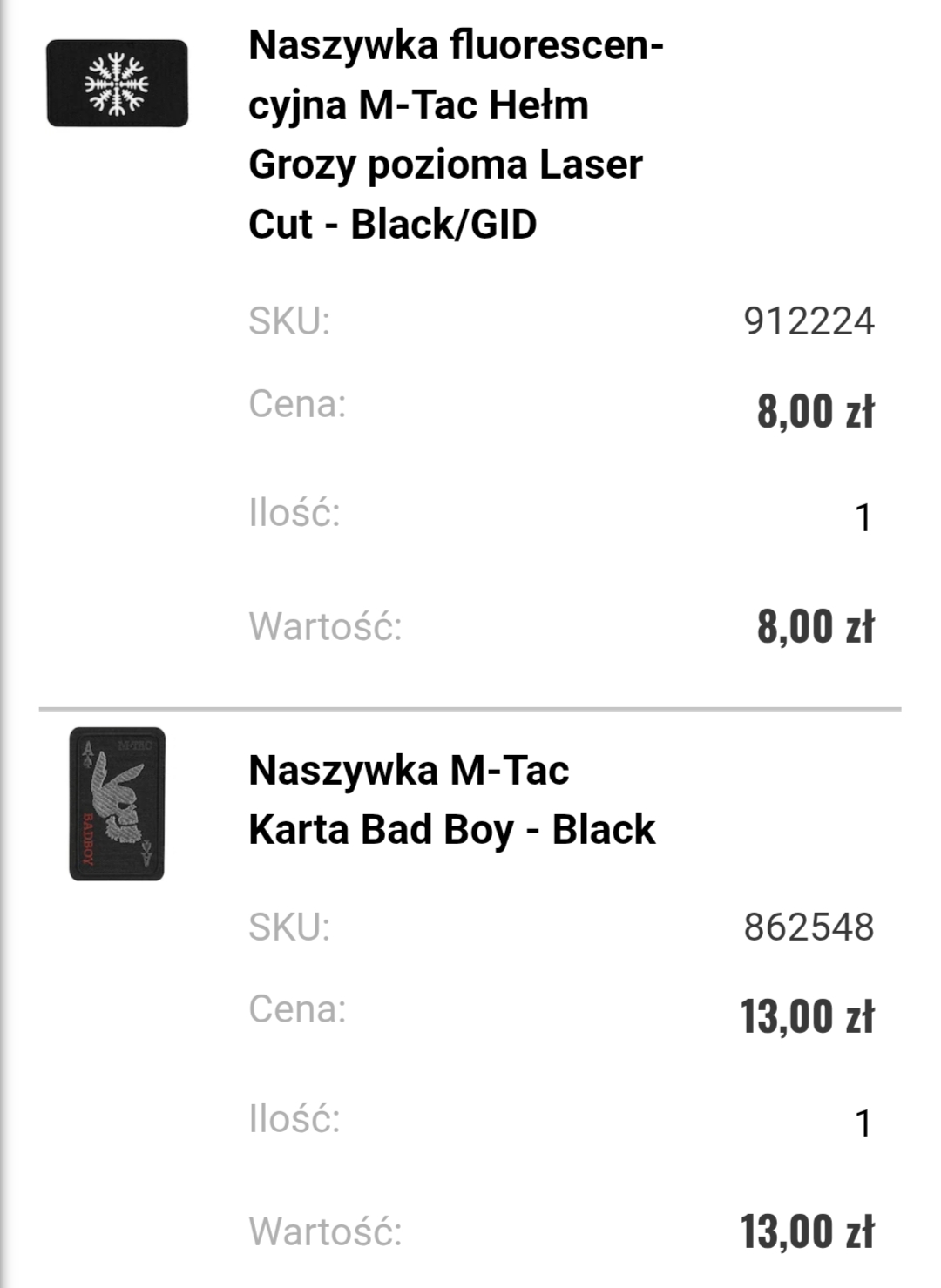Select the 8,00 zł Wartość total
Screen dimensions: 941x1288
tap(815, 626)
